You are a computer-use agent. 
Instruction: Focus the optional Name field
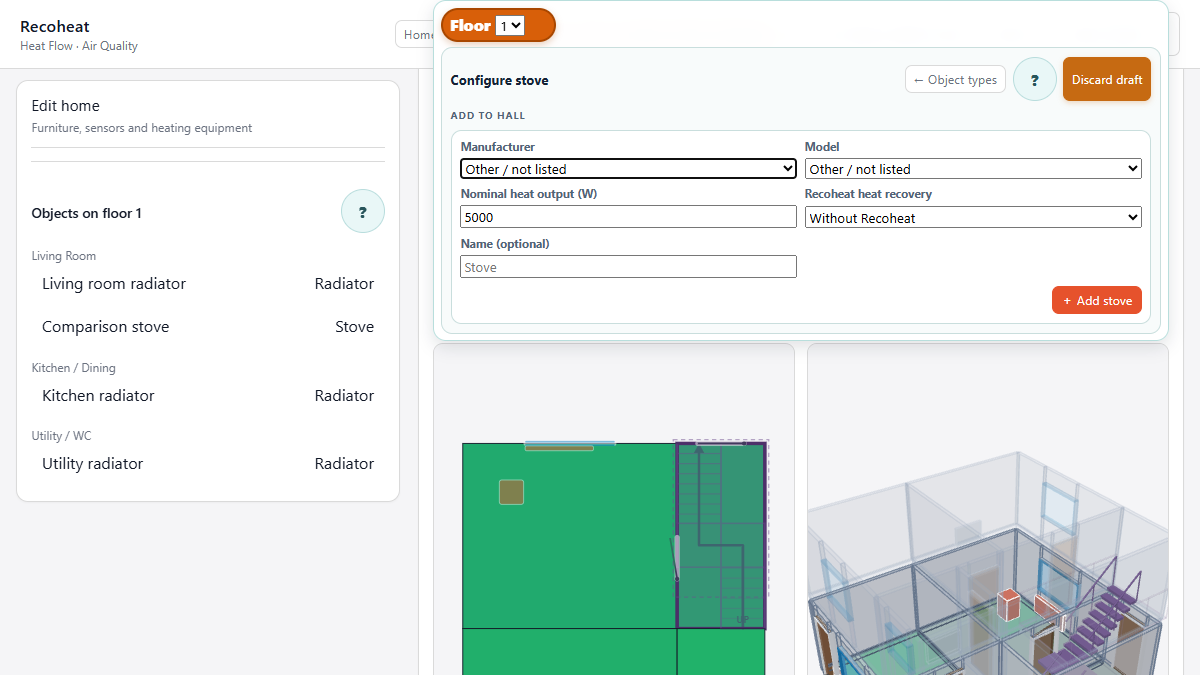pyautogui.click(x=629, y=266)
